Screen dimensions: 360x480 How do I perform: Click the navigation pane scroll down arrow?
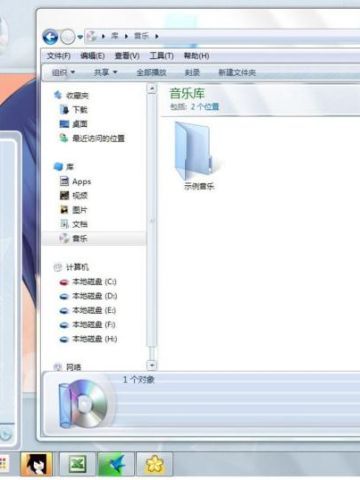152,365
